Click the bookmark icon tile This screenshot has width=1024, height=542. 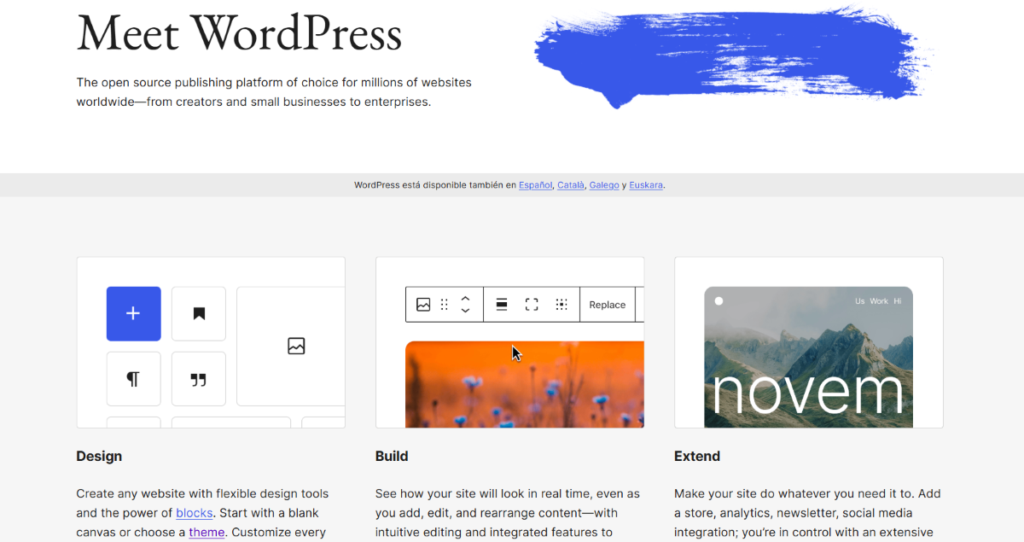coord(199,313)
